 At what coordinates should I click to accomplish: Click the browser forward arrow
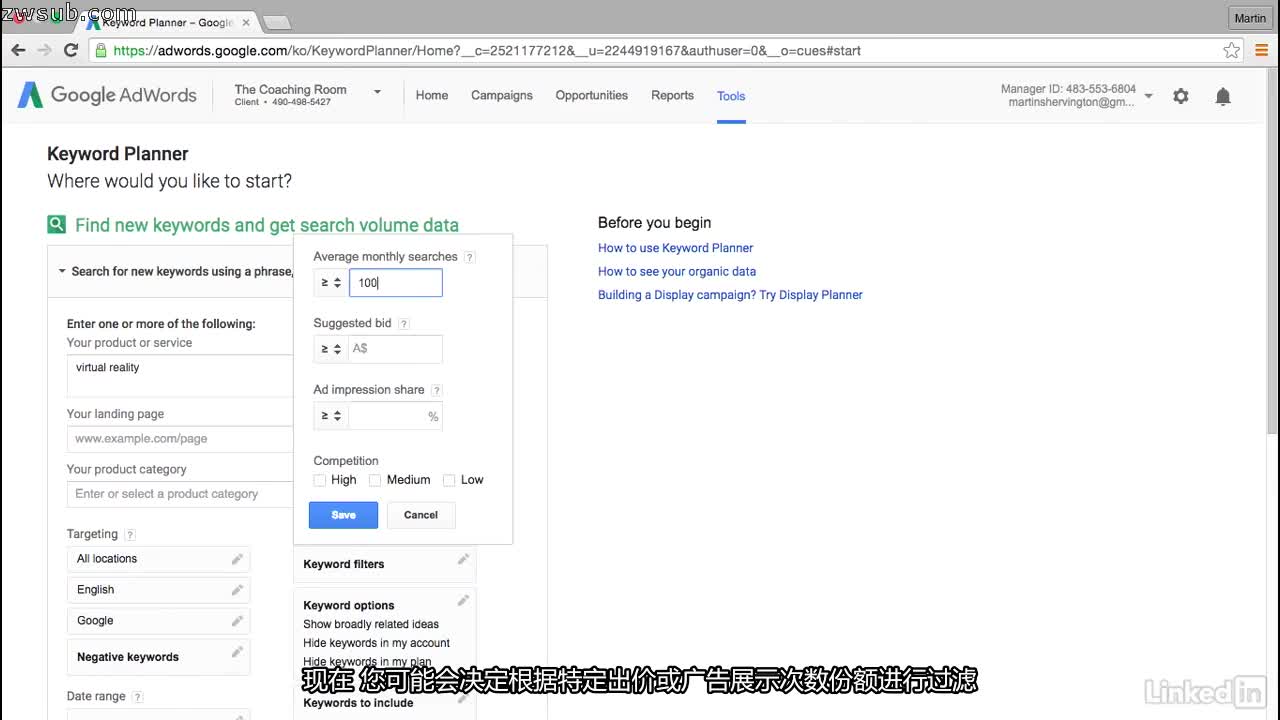tap(44, 50)
